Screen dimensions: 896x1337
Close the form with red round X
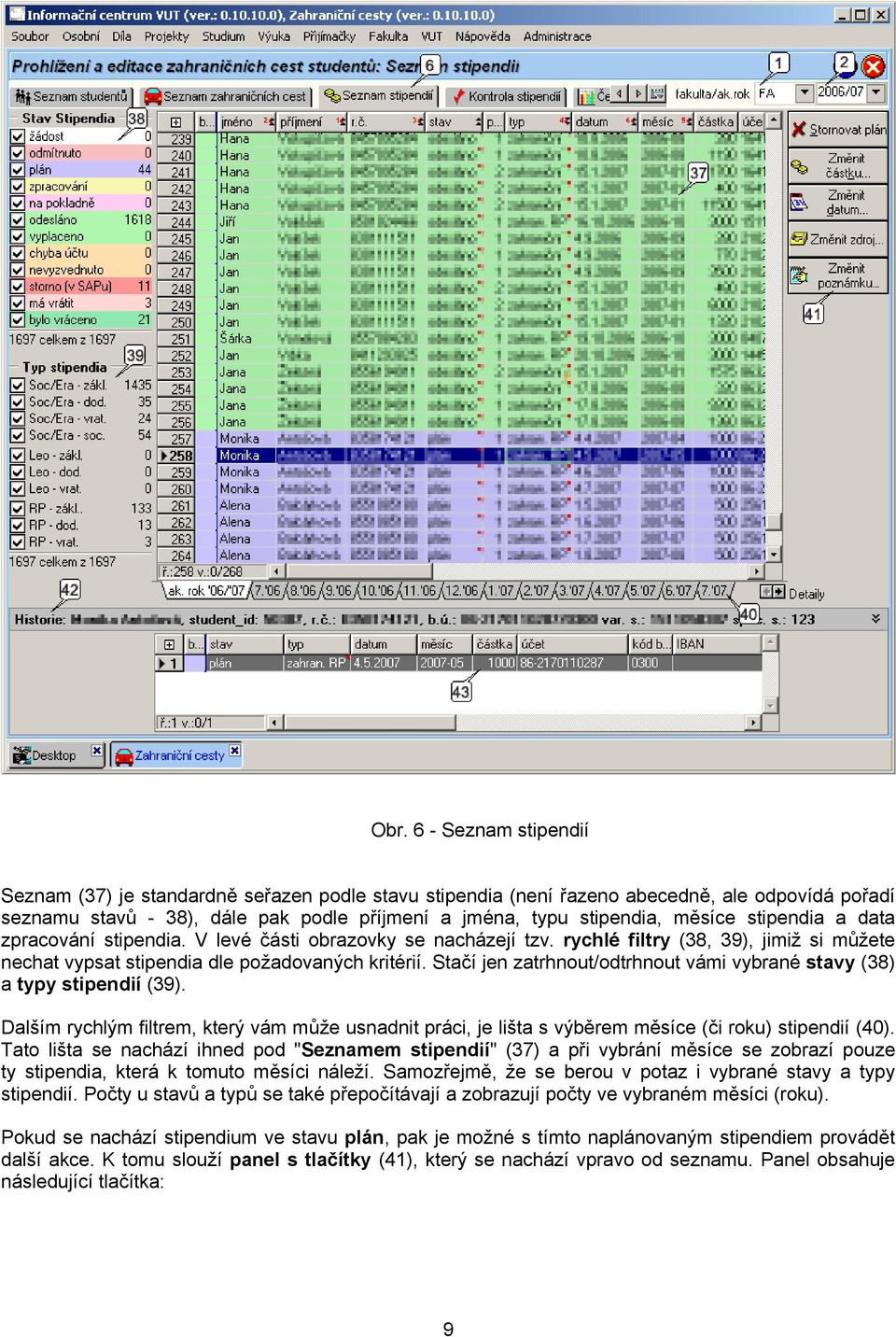click(874, 66)
